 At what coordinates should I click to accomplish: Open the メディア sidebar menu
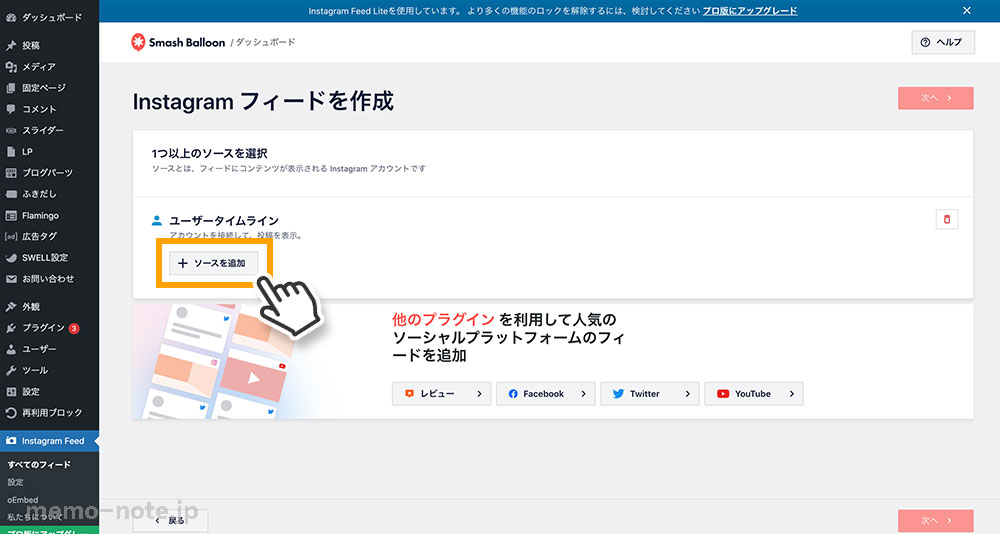(x=49, y=66)
